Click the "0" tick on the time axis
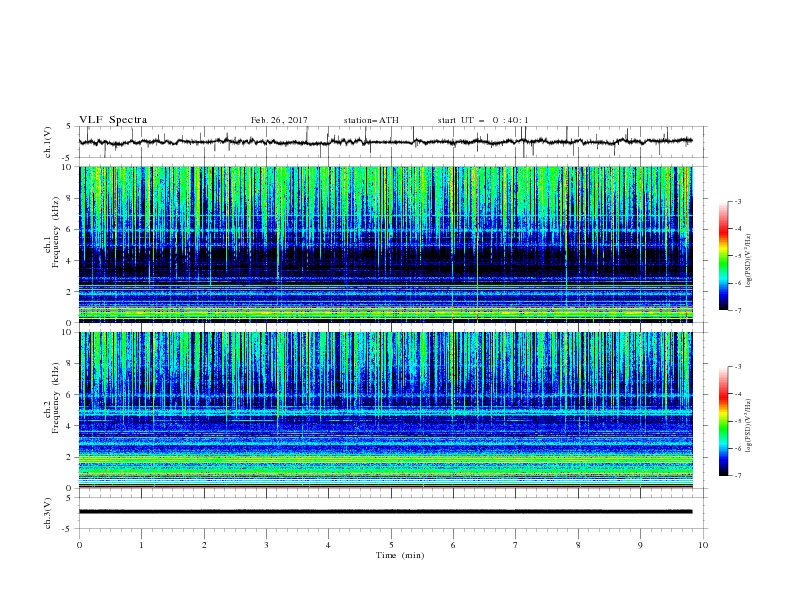792x612 pixels. pyautogui.click(x=79, y=545)
